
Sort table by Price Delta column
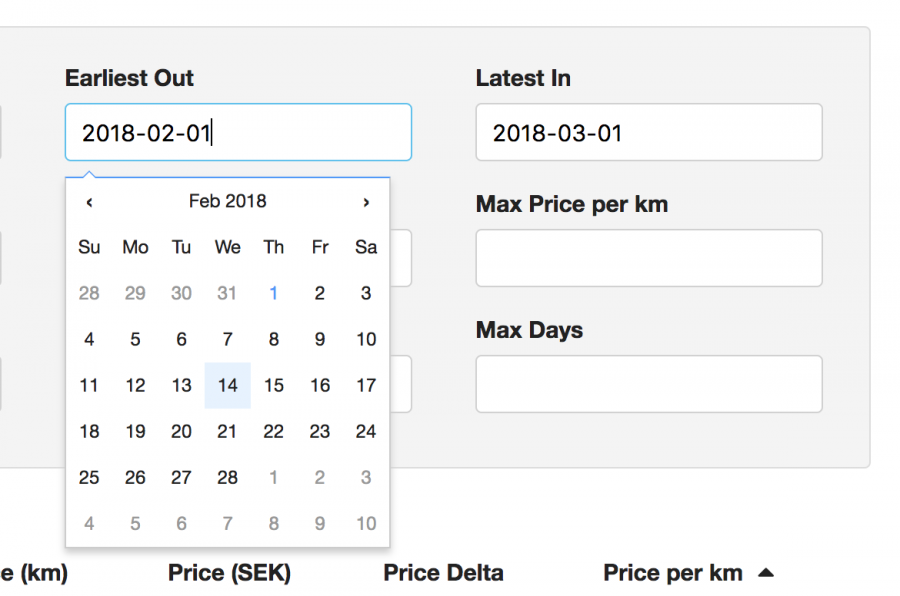[x=443, y=573]
